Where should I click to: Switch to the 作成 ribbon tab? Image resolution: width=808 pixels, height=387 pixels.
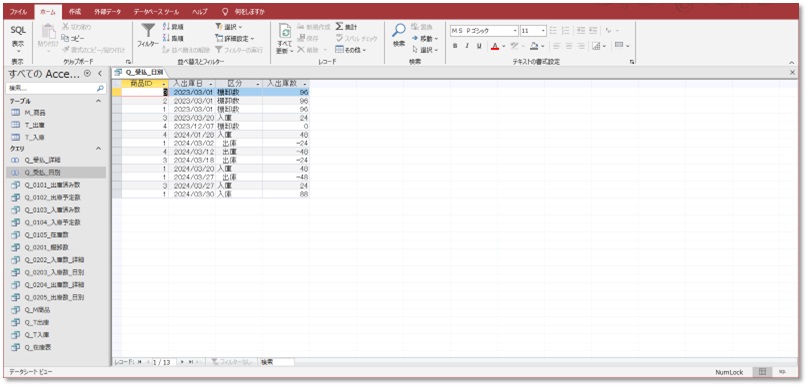coord(75,11)
